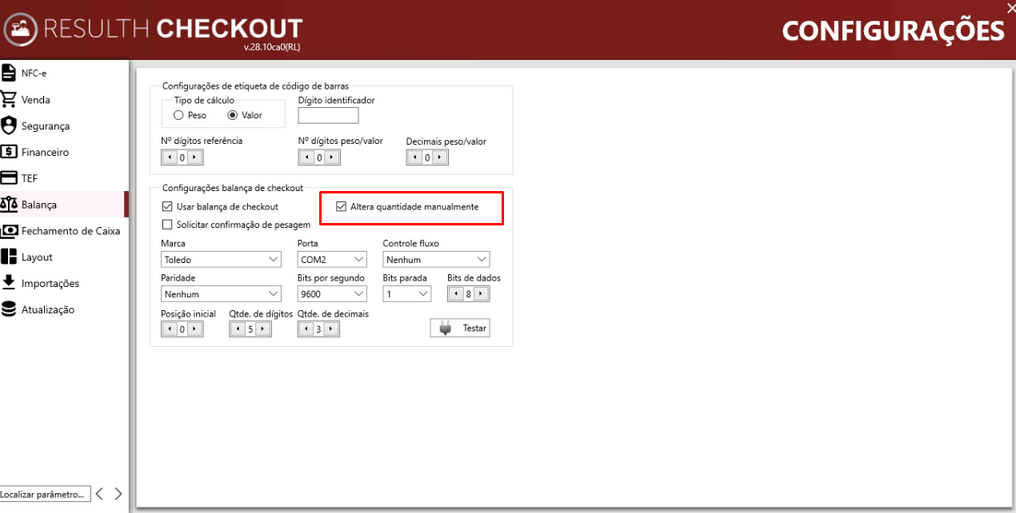Expand the Marca dropdown showing Toledo

(221, 260)
